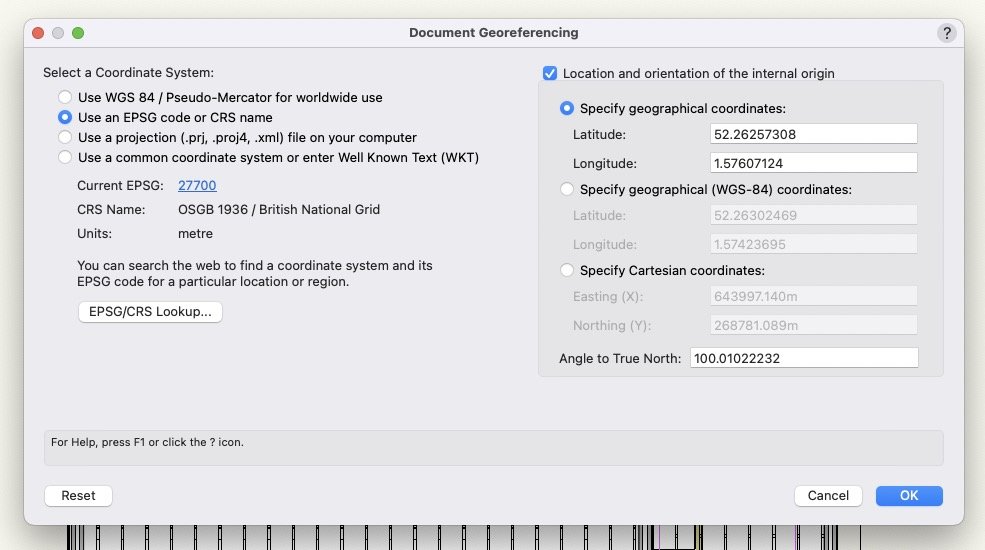
Task: Select Specify geographical coordinates radio button
Action: [567, 108]
